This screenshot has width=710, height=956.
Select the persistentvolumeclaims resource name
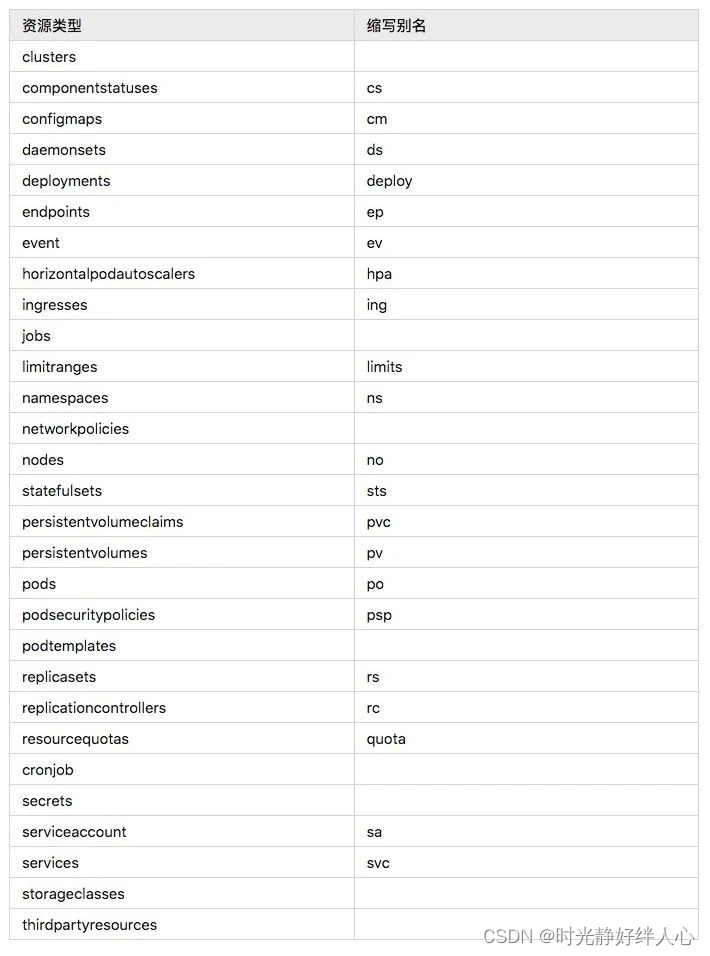pos(103,522)
